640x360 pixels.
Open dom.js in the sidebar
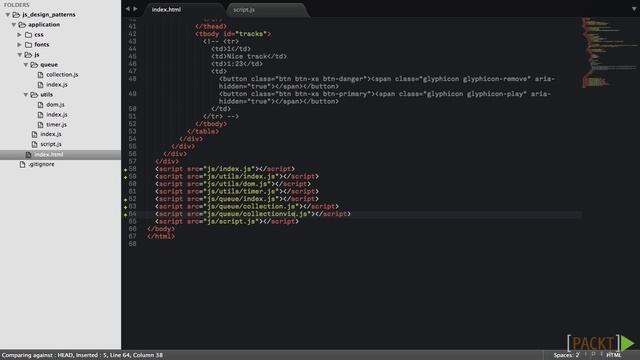pos(56,105)
